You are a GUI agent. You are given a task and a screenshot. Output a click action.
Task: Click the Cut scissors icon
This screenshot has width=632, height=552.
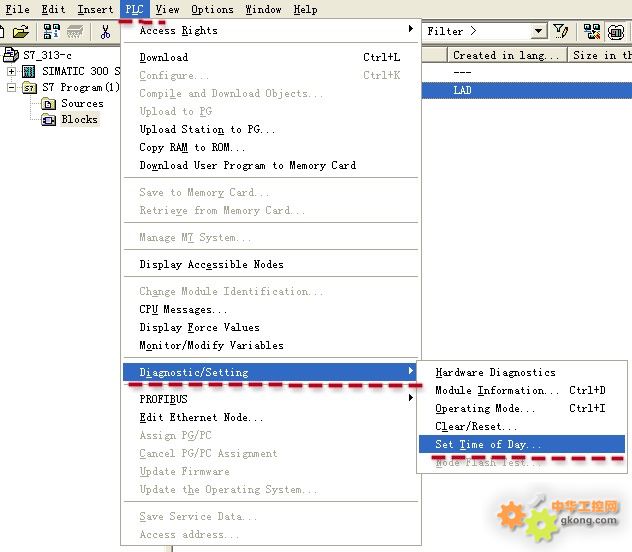105,31
